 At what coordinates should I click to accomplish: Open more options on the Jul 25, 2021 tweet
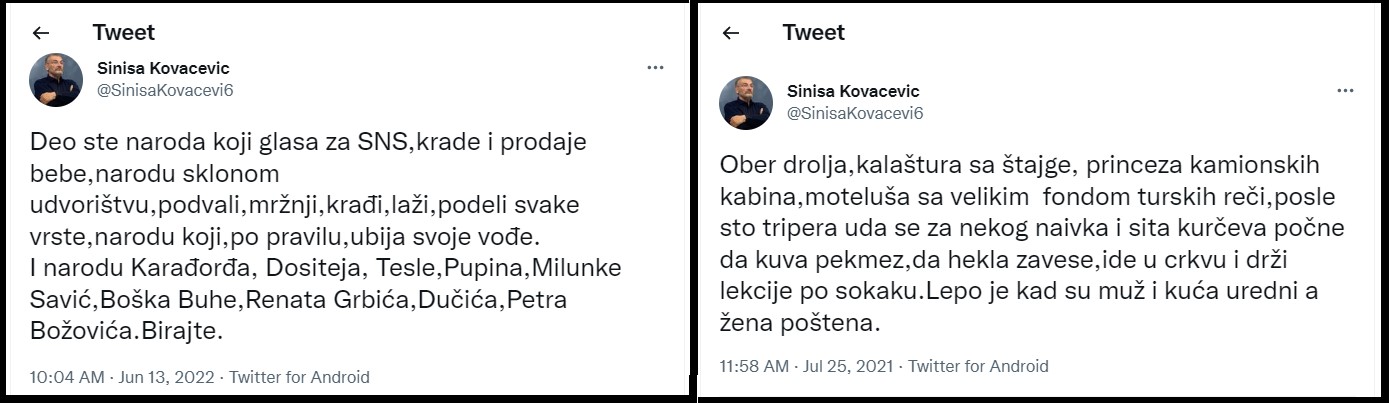pyautogui.click(x=1345, y=91)
